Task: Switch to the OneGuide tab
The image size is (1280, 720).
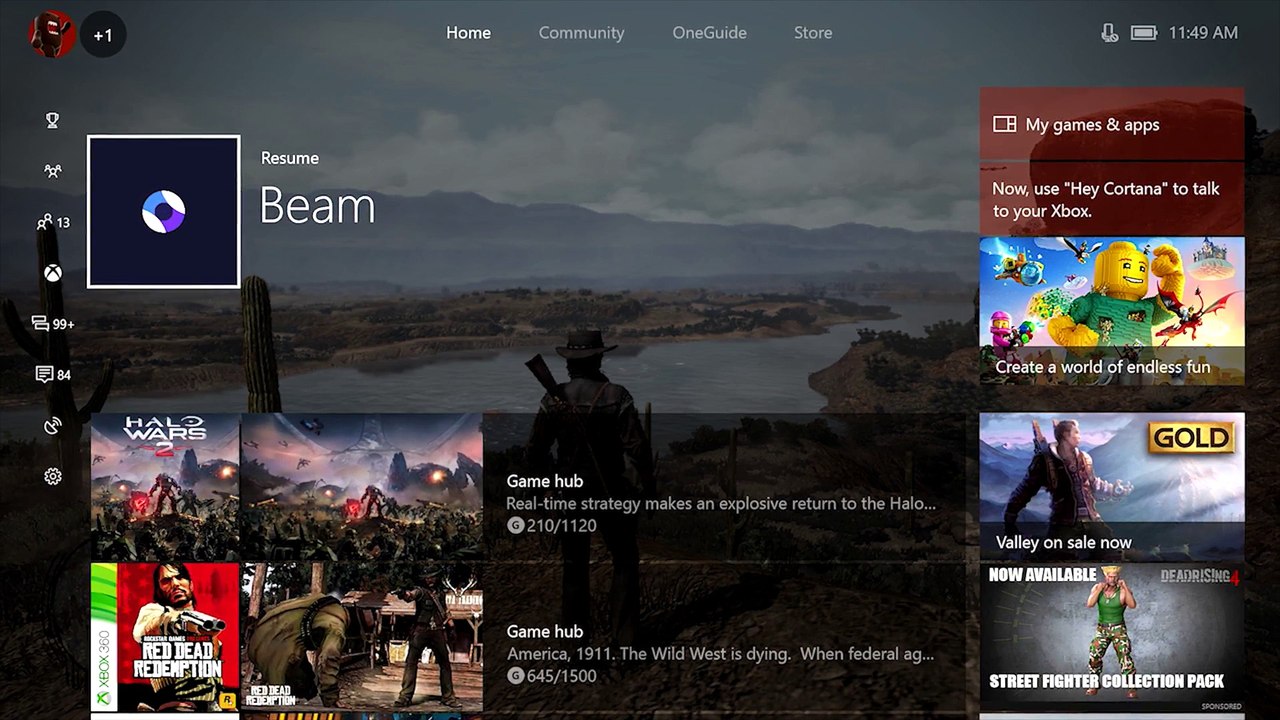Action: click(709, 33)
